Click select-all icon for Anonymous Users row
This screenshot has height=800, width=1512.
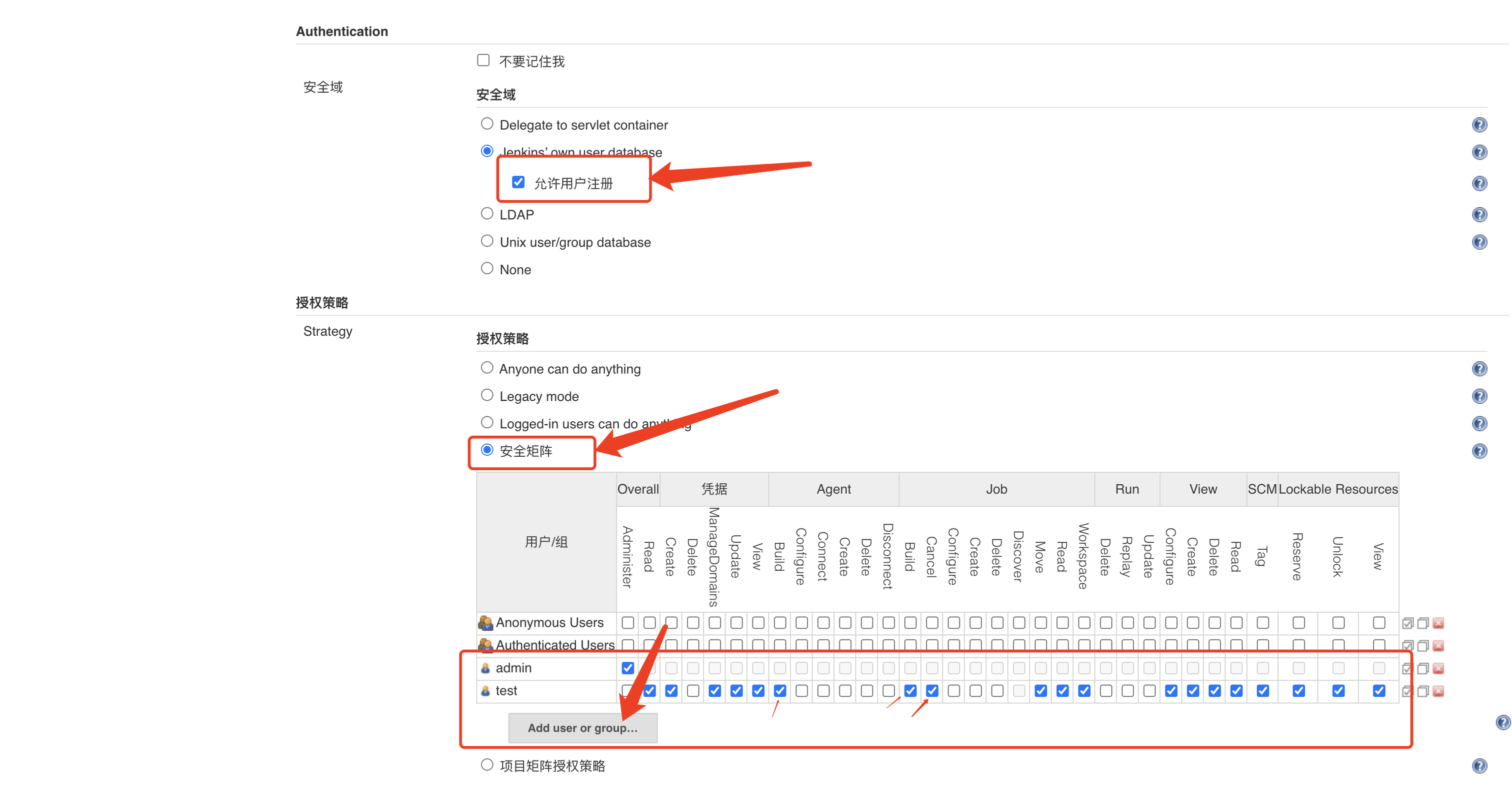[x=1407, y=623]
